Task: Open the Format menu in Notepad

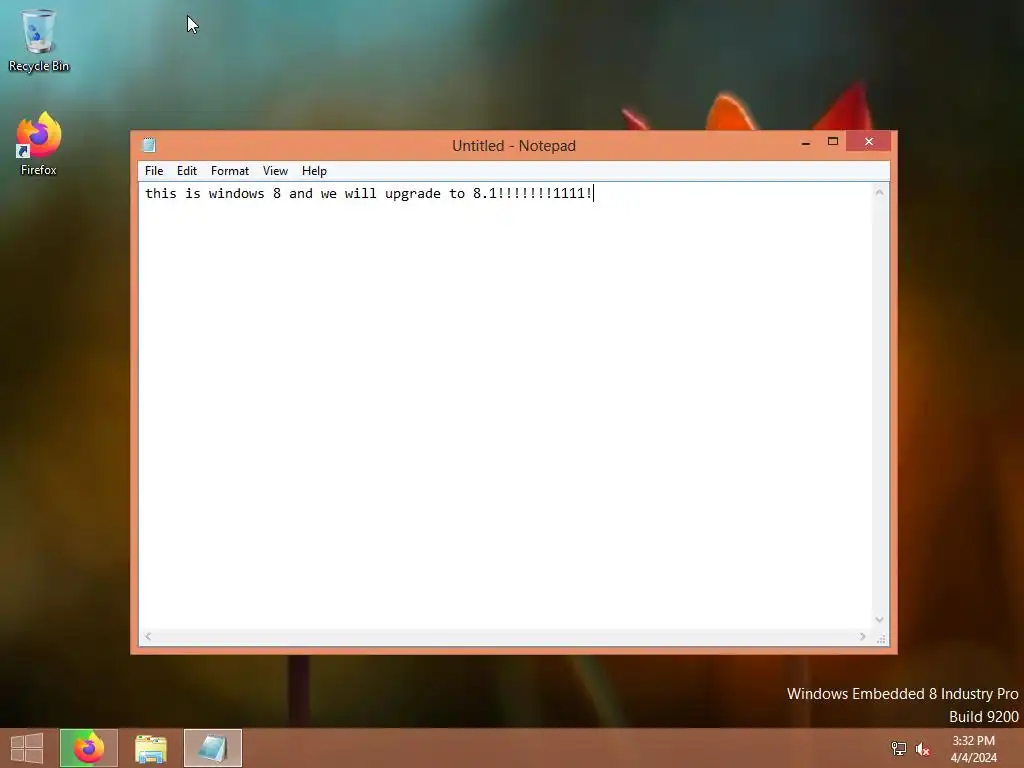Action: tap(230, 171)
